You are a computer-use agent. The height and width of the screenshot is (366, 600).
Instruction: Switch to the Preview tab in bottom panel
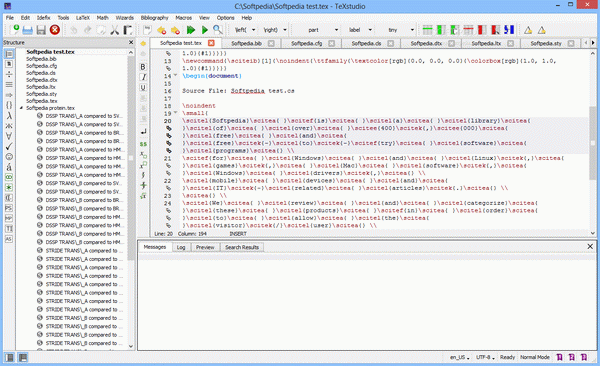[205, 247]
